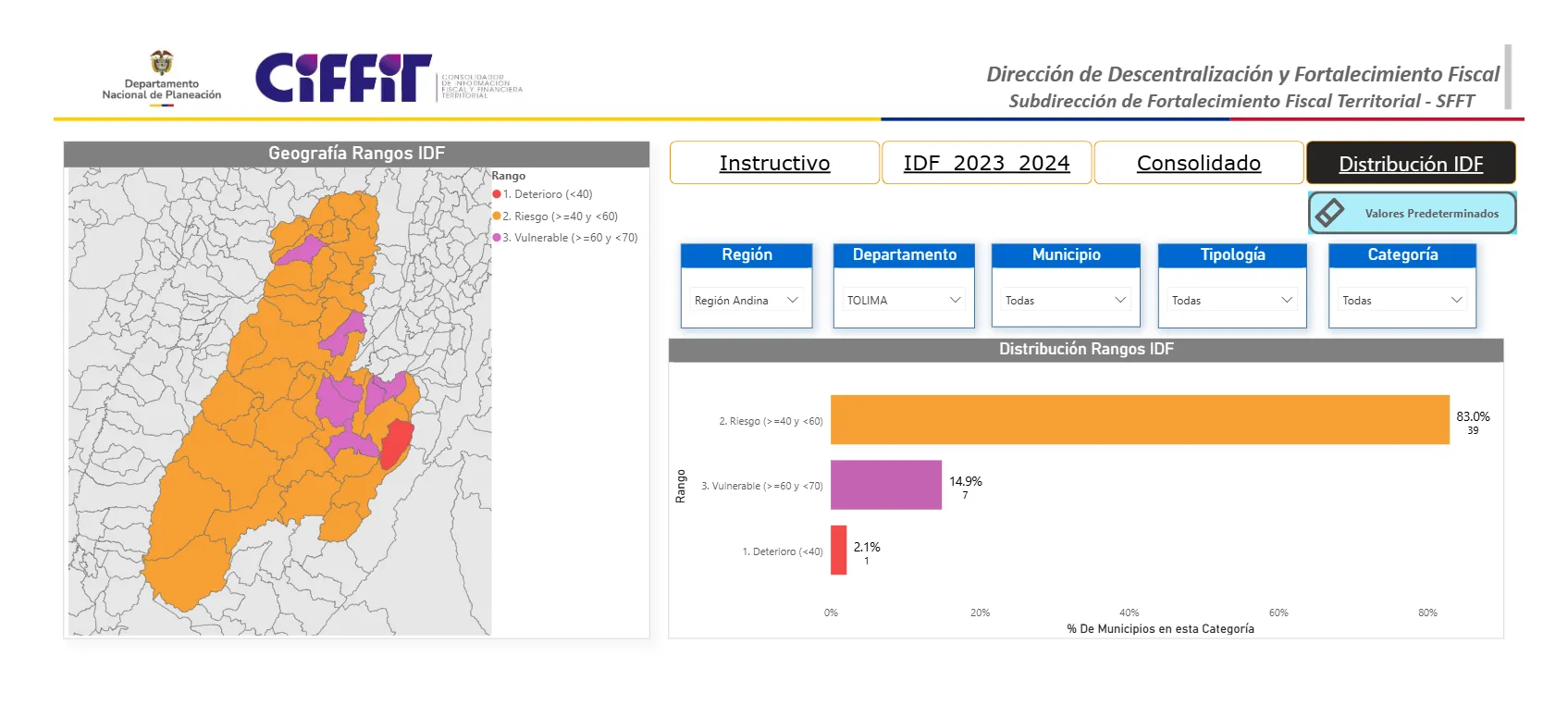
Task: Click the eraser icon beside Valores Predeterminados
Action: [1329, 213]
